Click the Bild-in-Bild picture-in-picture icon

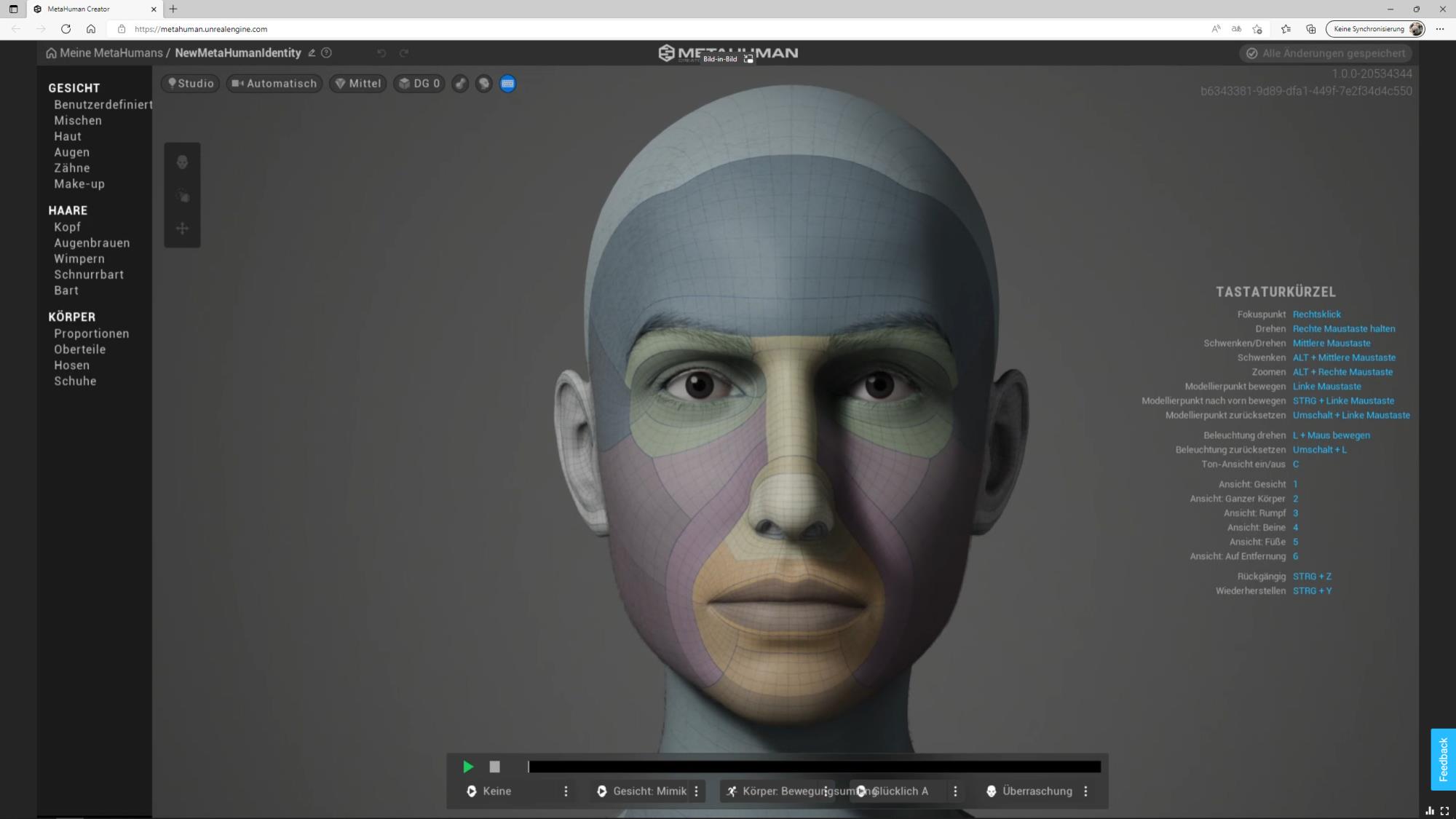(x=748, y=59)
